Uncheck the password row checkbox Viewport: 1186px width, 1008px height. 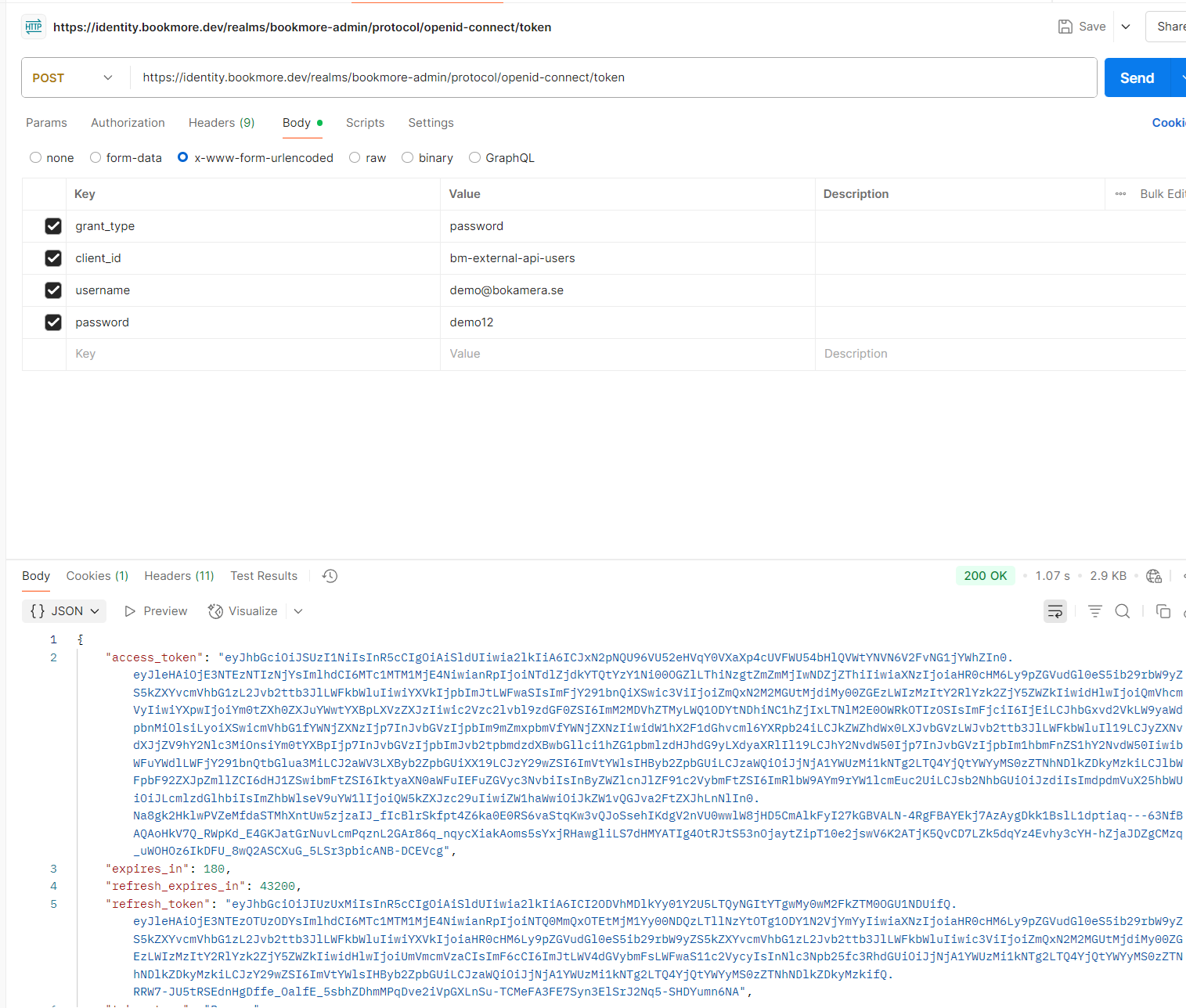pyautogui.click(x=53, y=322)
